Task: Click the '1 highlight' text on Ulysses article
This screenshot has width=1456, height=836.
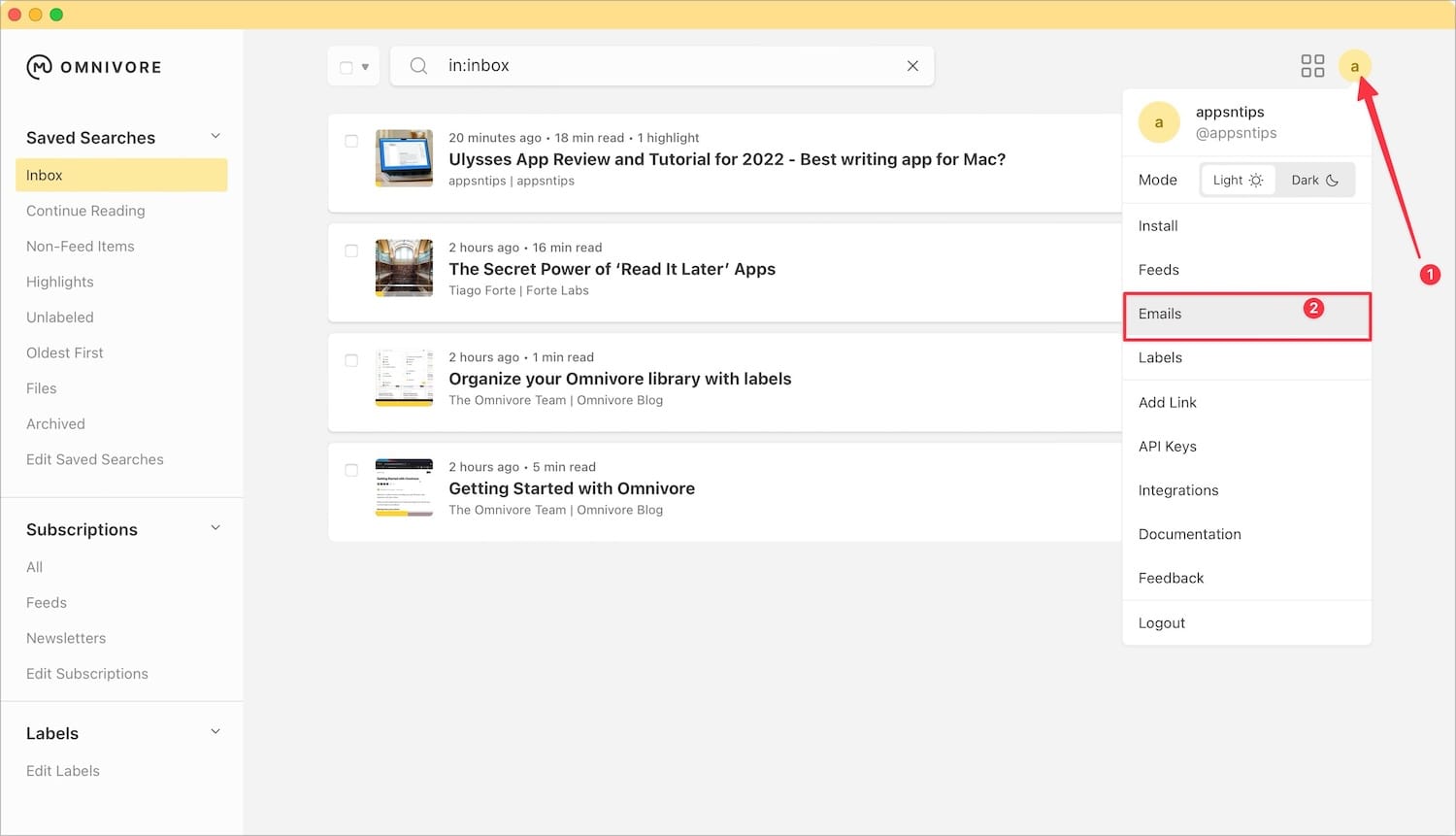Action: click(669, 138)
